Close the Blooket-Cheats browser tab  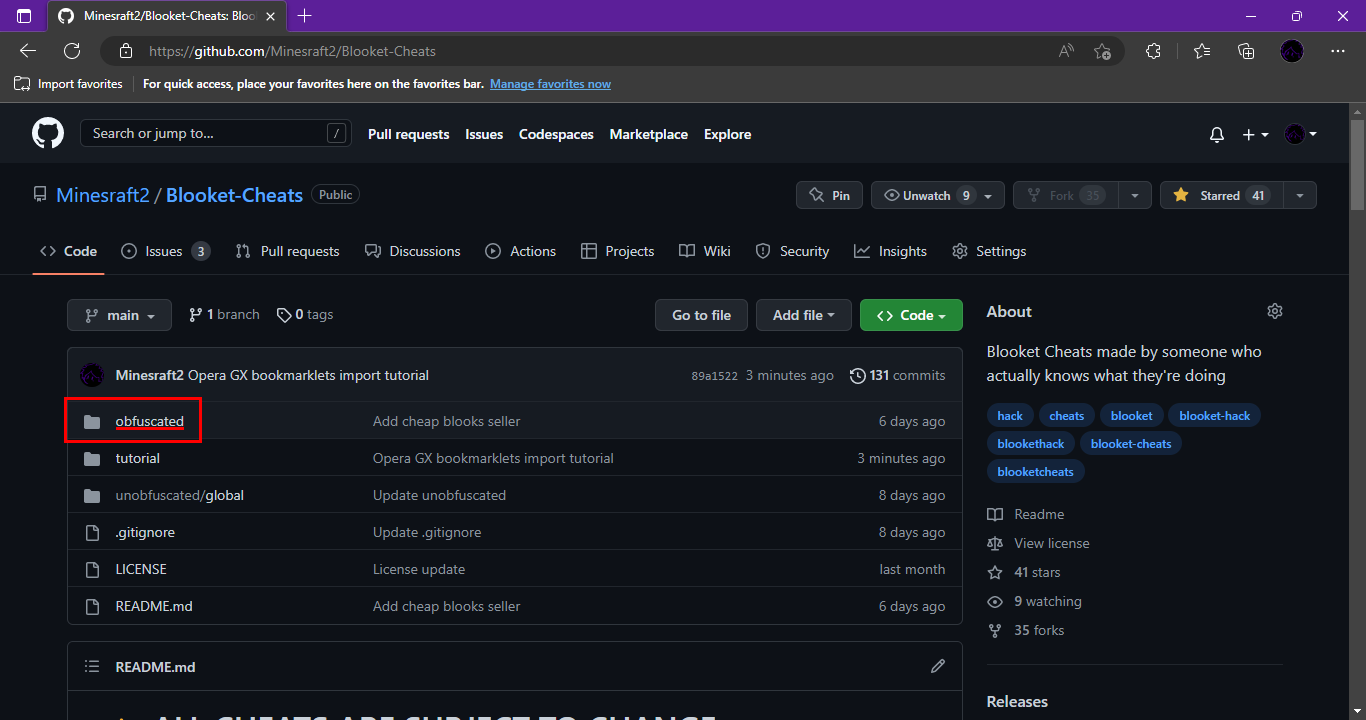(270, 16)
